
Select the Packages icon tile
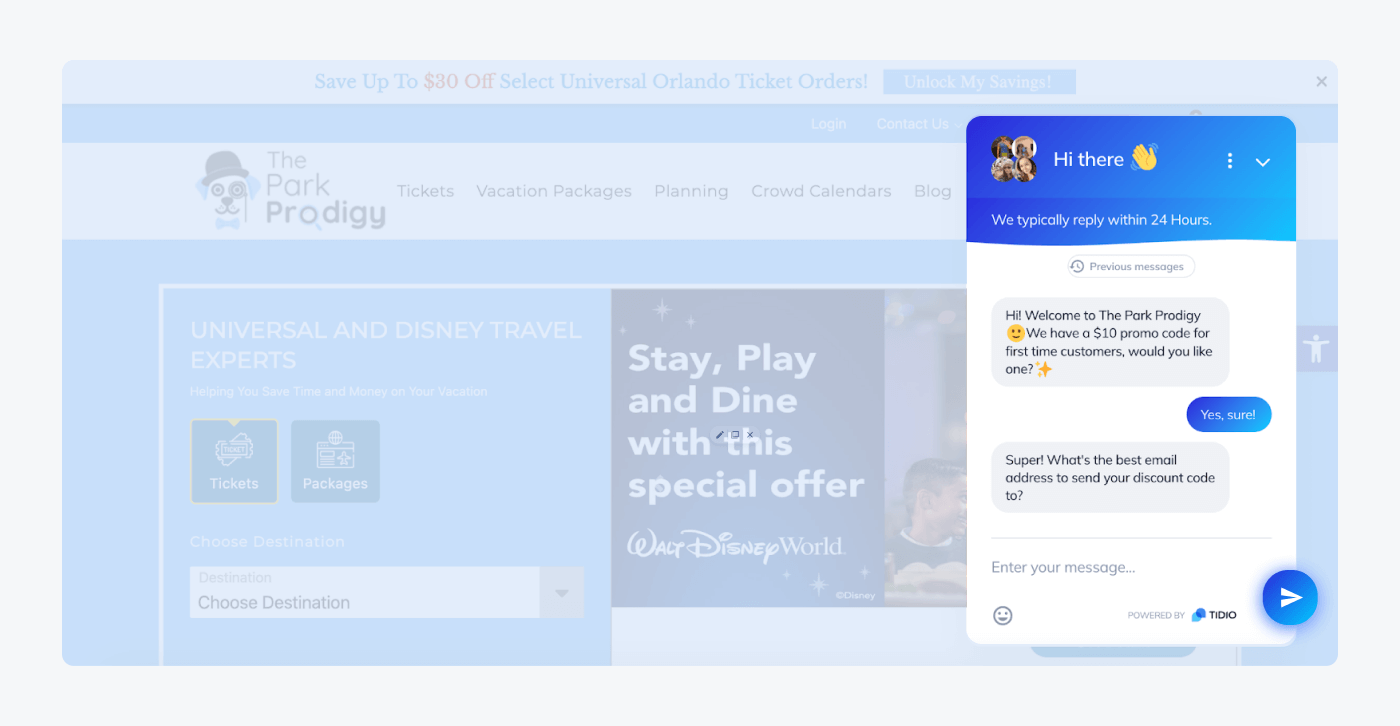pos(335,461)
